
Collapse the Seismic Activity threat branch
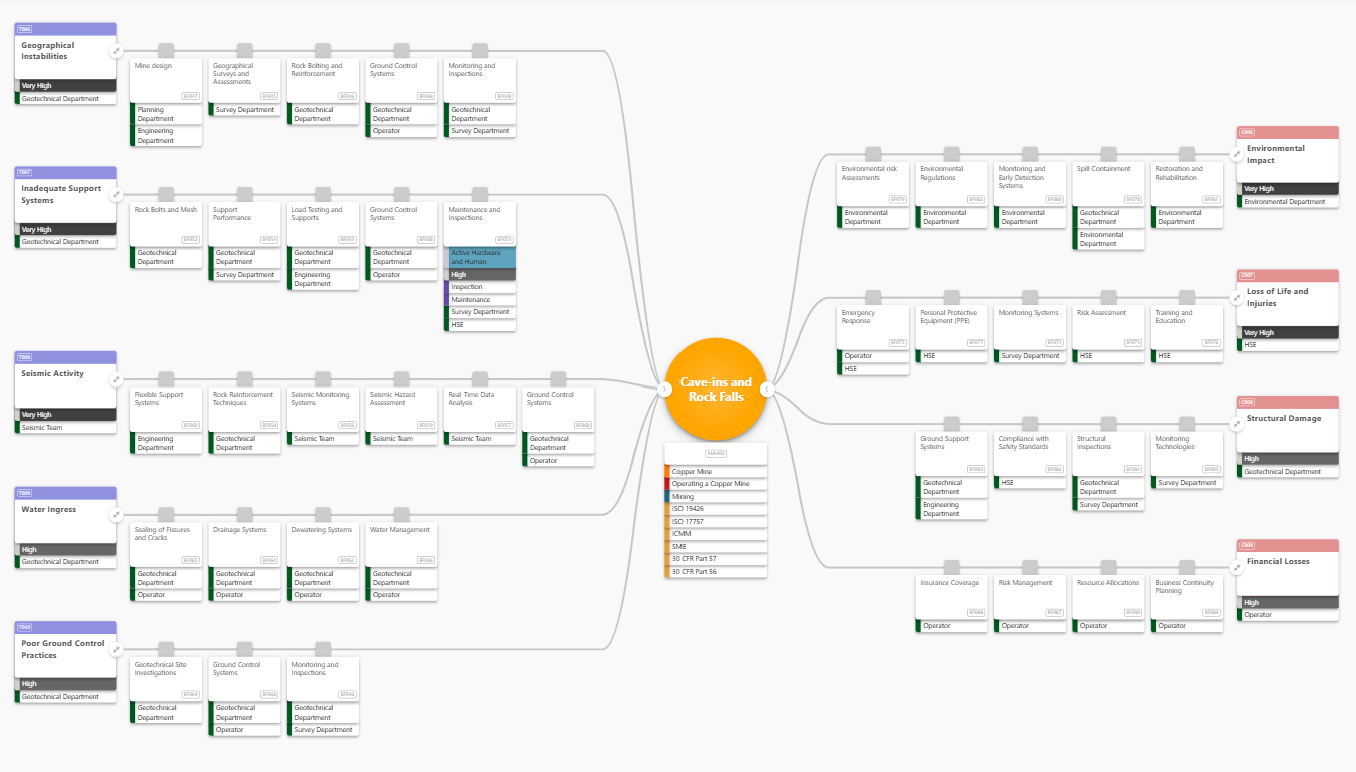(116, 379)
